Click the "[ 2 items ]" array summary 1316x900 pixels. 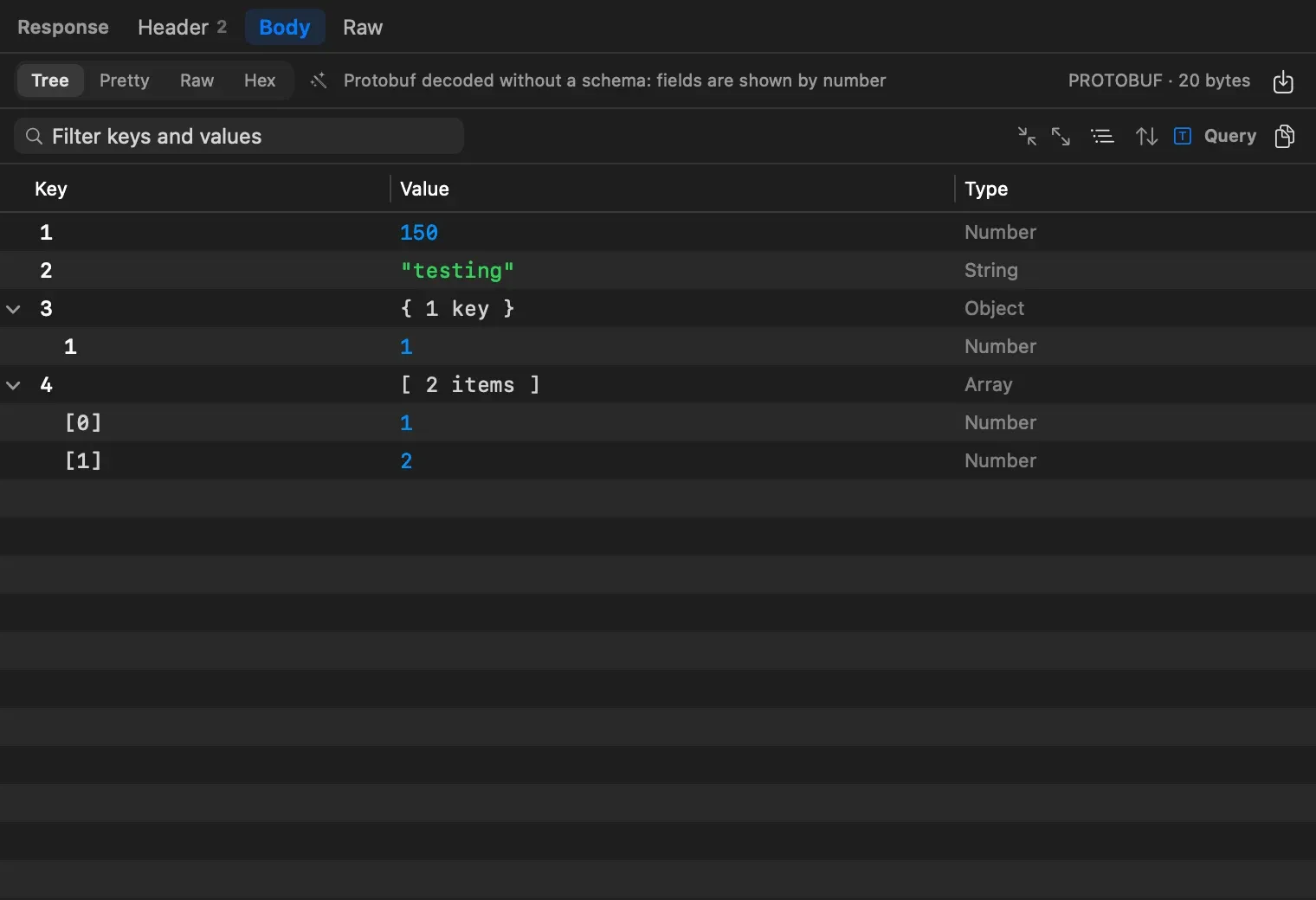pyautogui.click(x=470, y=385)
